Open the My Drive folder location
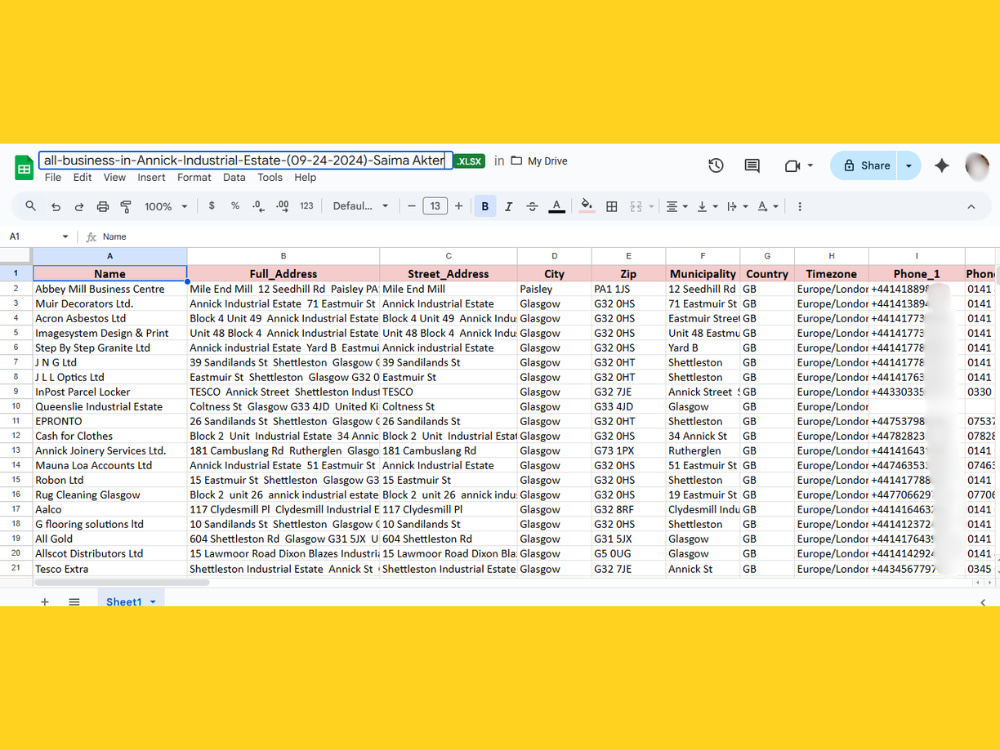Image resolution: width=1000 pixels, height=750 pixels. click(540, 161)
